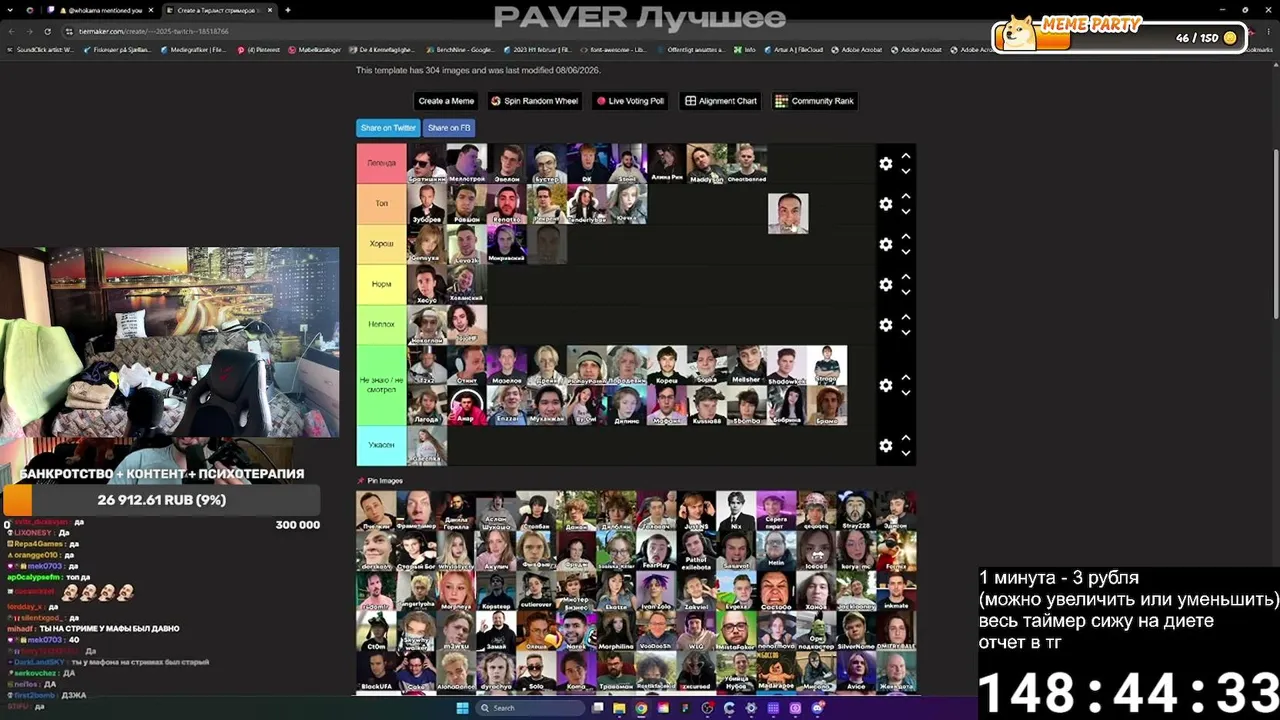Click the taskbar Search box
Screen dimensions: 1280x720
coord(528,708)
